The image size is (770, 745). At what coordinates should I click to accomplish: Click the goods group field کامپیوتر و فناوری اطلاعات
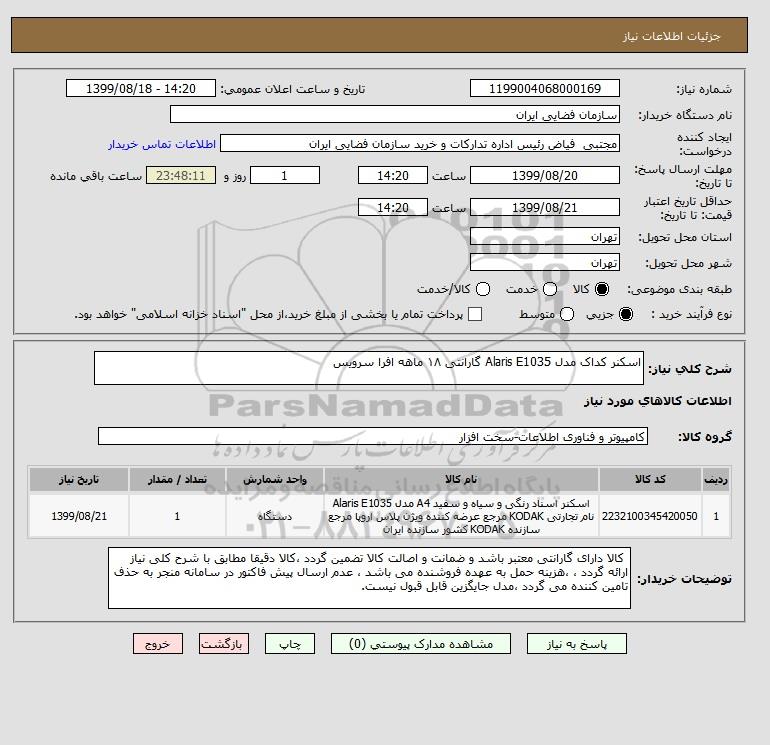[x=373, y=436]
